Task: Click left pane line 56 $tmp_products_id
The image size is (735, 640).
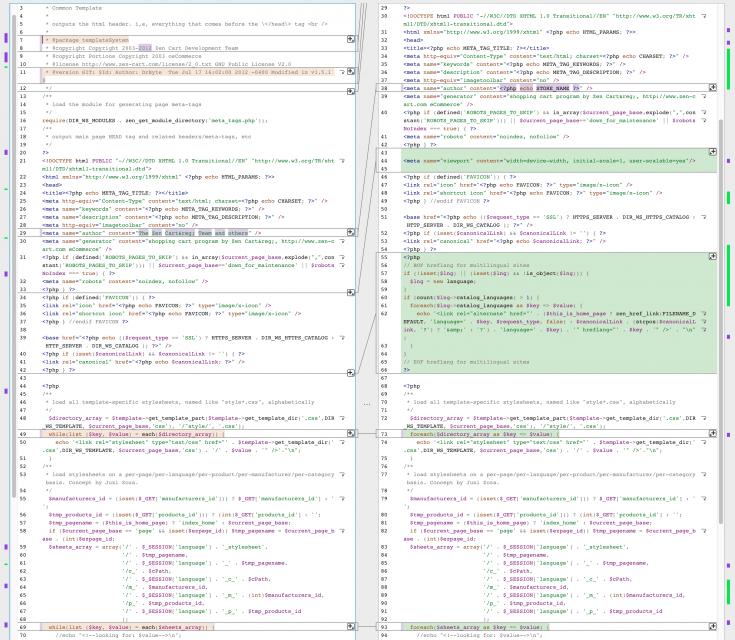Action: tap(185, 515)
